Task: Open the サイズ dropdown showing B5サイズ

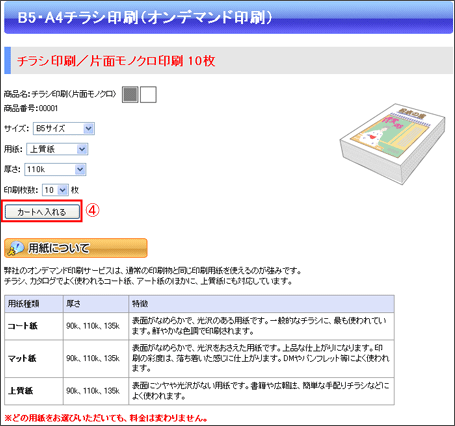Action: (x=64, y=129)
